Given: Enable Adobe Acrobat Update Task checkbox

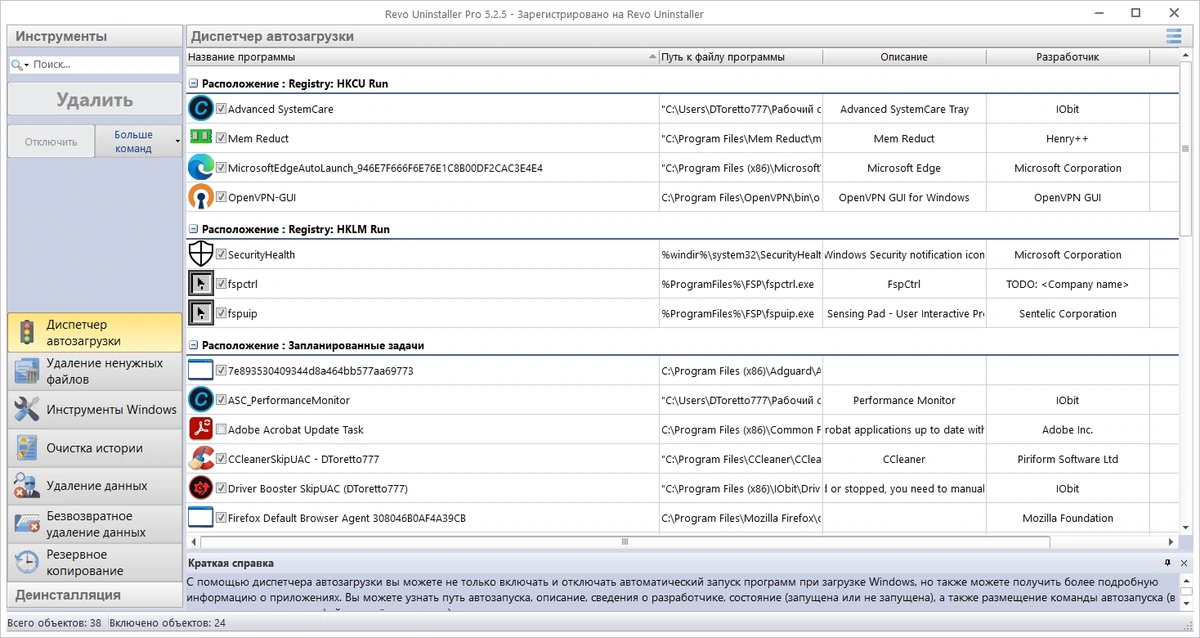Looking at the screenshot, I should click(221, 429).
